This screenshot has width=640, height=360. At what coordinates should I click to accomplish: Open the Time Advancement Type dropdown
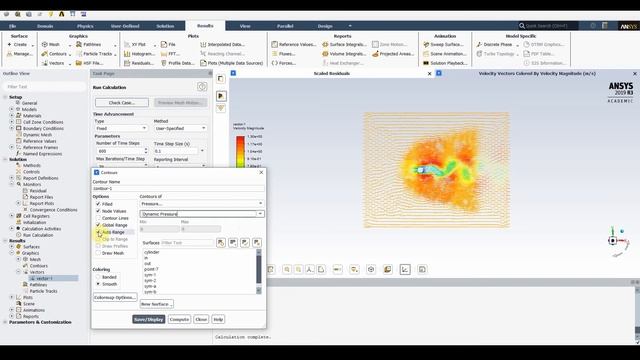[x=121, y=128]
